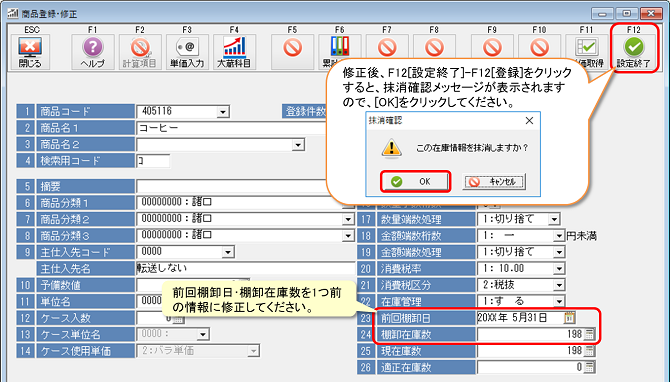Viewport: 670px width, 382px height.
Task: Click the 棚卸在庫数 value 198 field
Action: [x=530, y=334]
